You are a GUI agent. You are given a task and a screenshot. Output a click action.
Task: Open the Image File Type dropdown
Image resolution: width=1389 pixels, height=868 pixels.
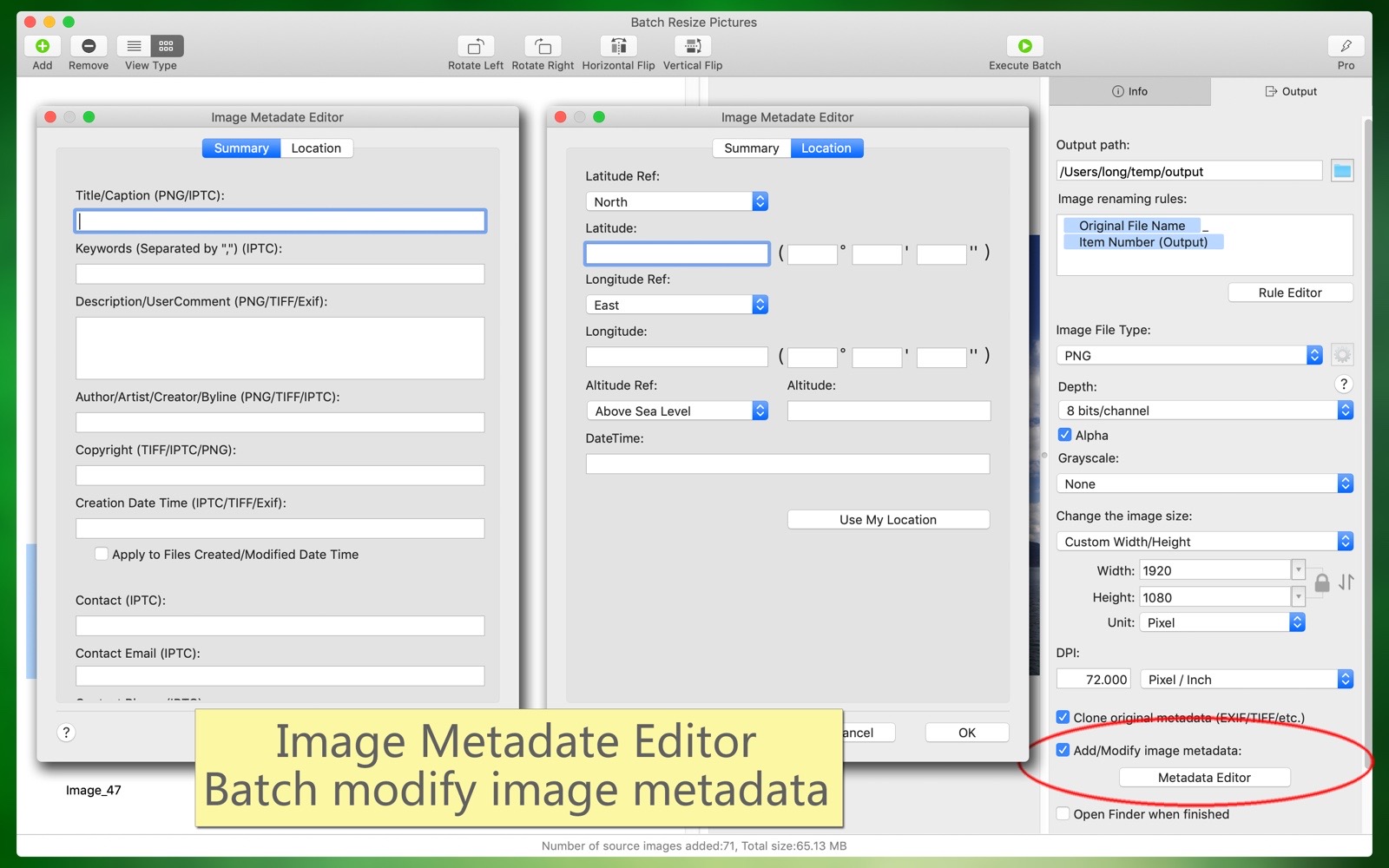(x=1188, y=355)
